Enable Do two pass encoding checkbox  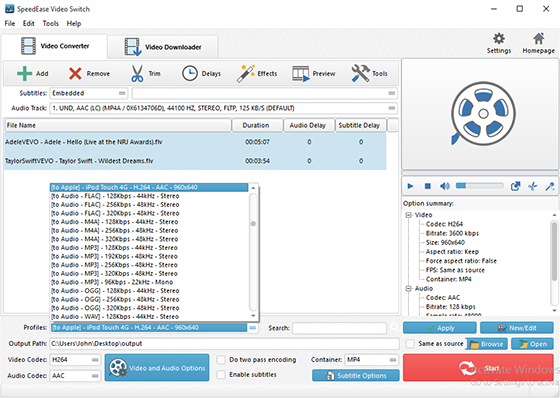click(x=221, y=359)
